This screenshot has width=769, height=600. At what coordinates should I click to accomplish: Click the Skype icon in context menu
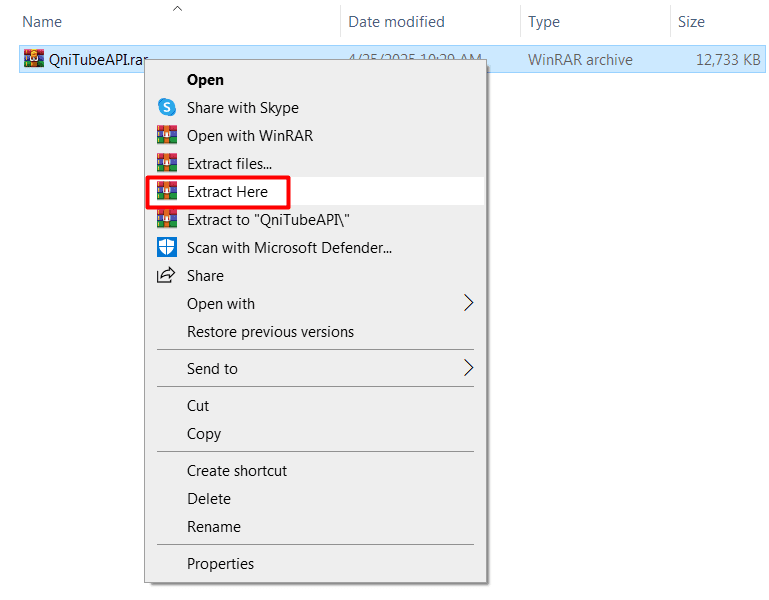click(167, 107)
